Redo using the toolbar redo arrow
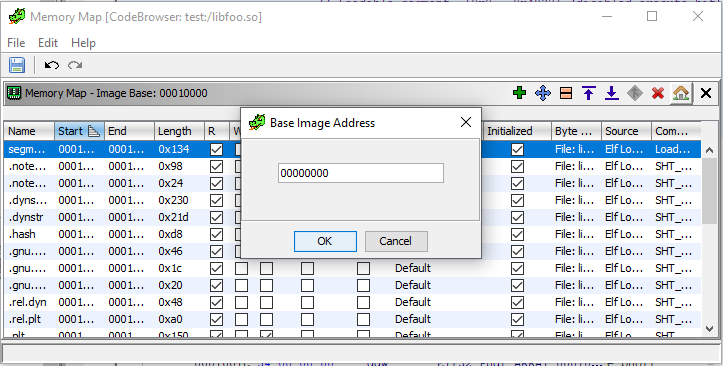The width and height of the screenshot is (723, 366). (x=75, y=65)
